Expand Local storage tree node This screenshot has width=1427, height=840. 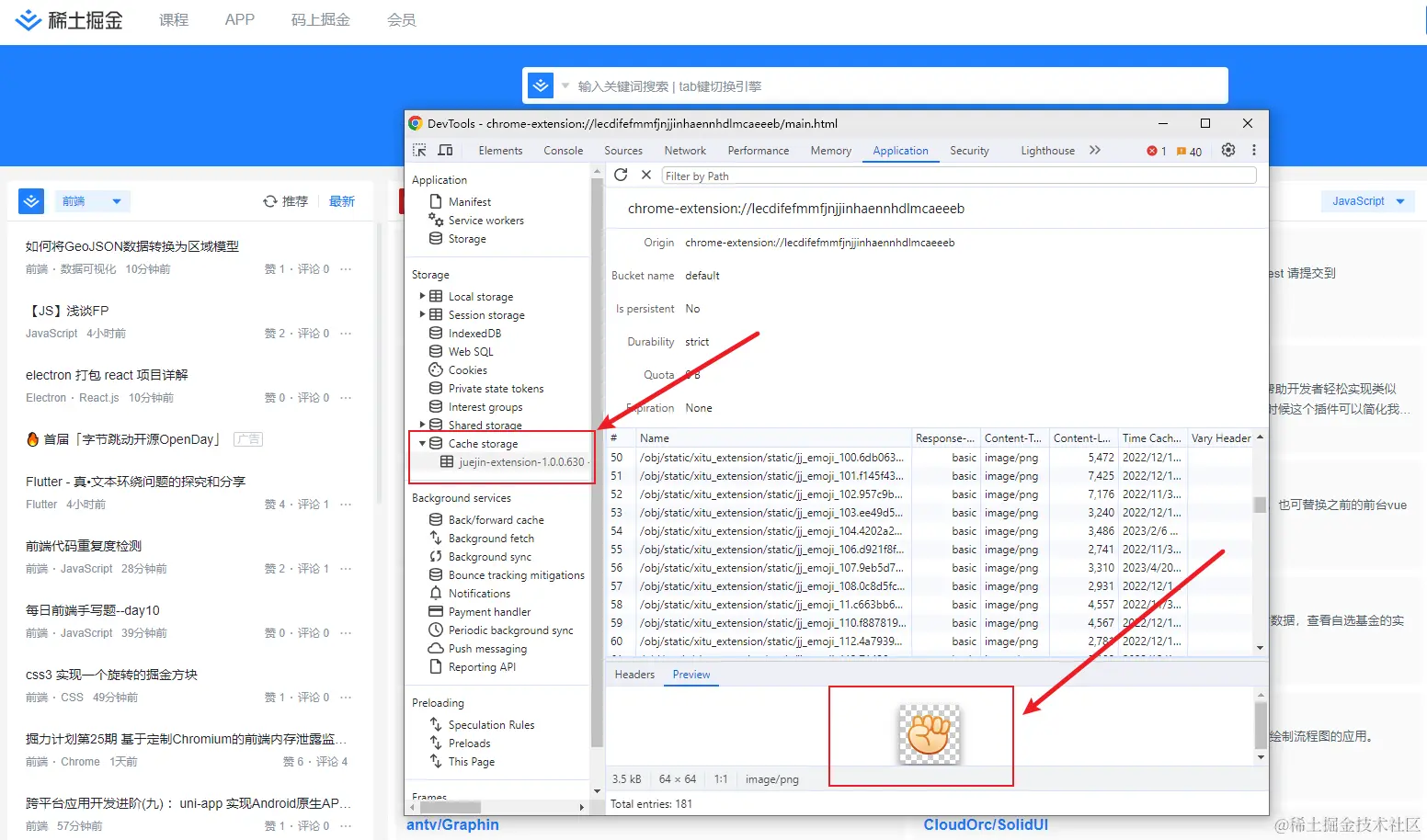[422, 296]
